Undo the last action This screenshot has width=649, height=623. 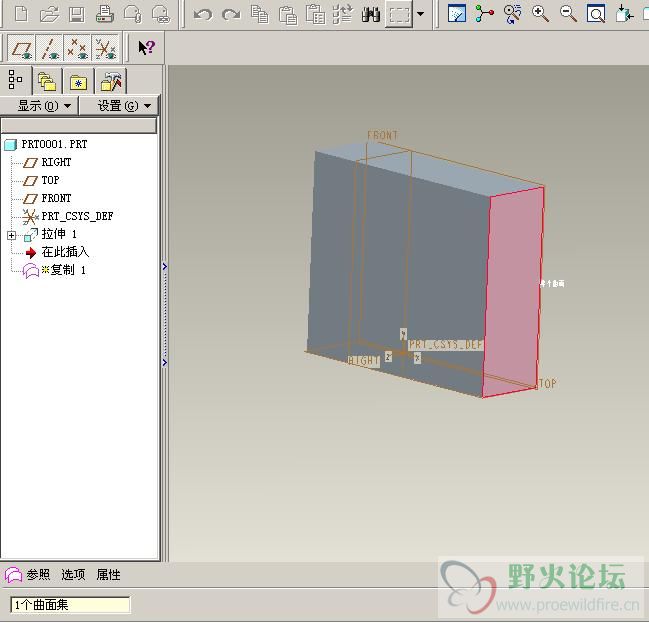coord(203,15)
